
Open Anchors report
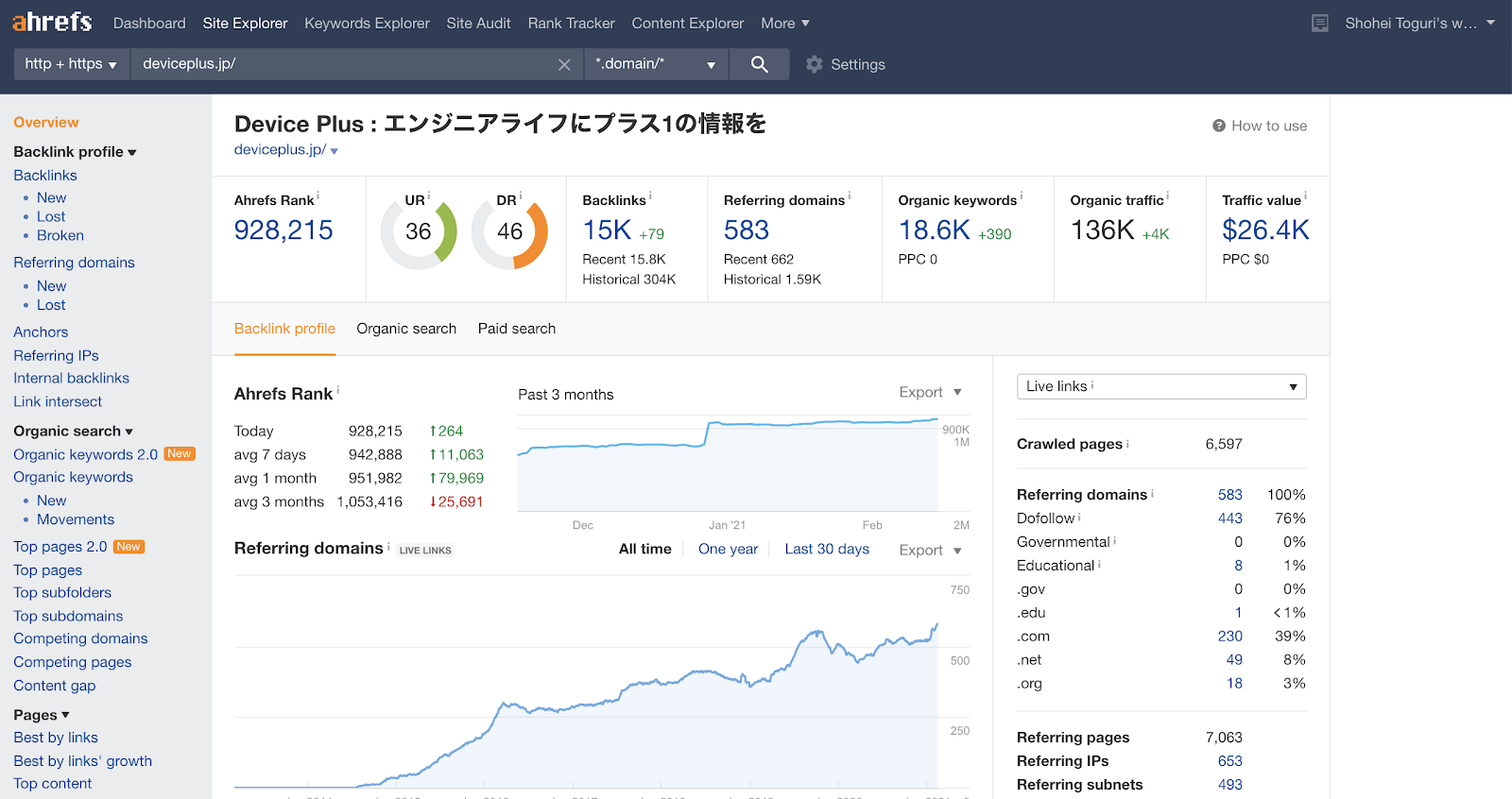pyautogui.click(x=41, y=331)
